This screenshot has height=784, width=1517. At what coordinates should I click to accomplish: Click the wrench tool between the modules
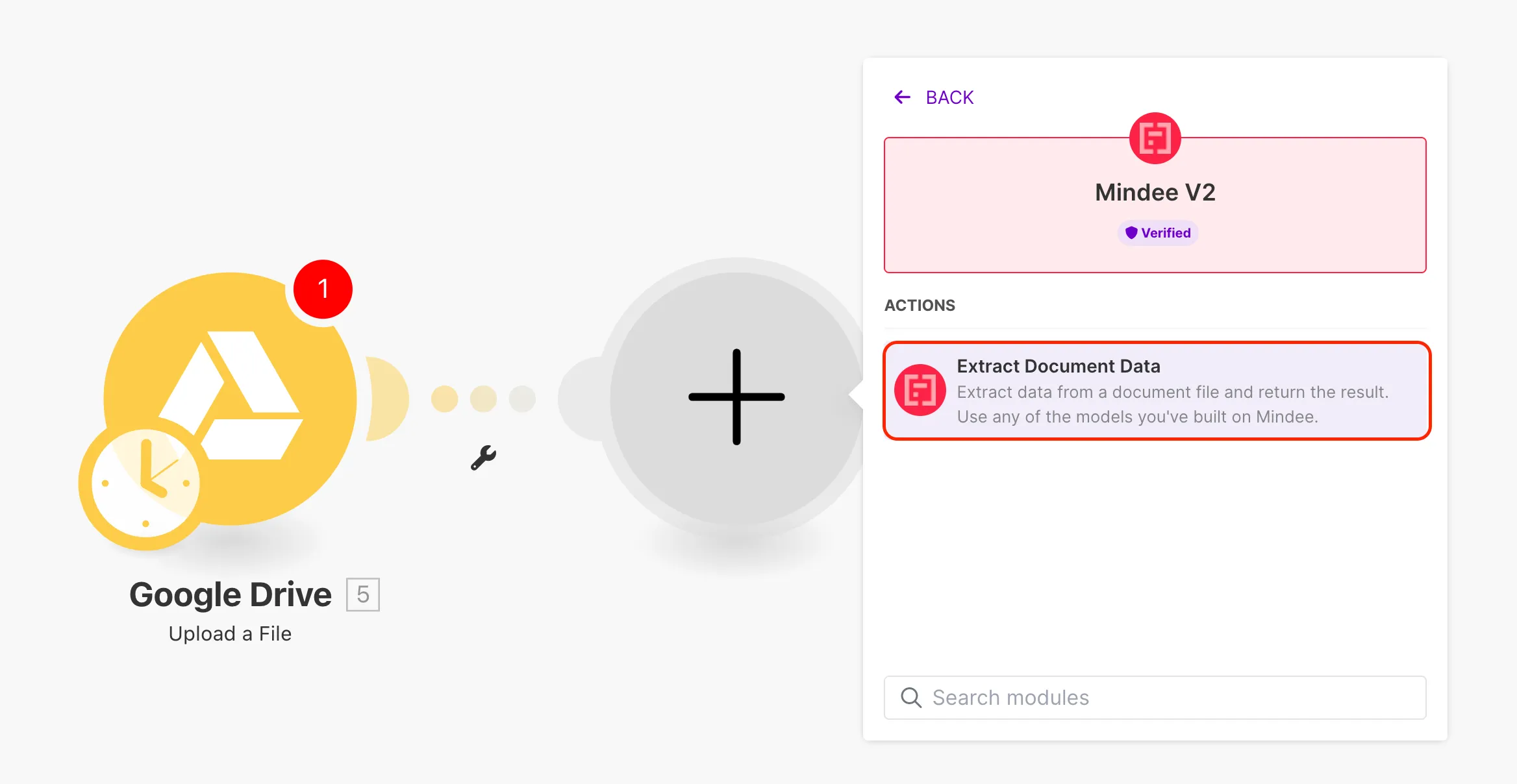pyautogui.click(x=483, y=456)
